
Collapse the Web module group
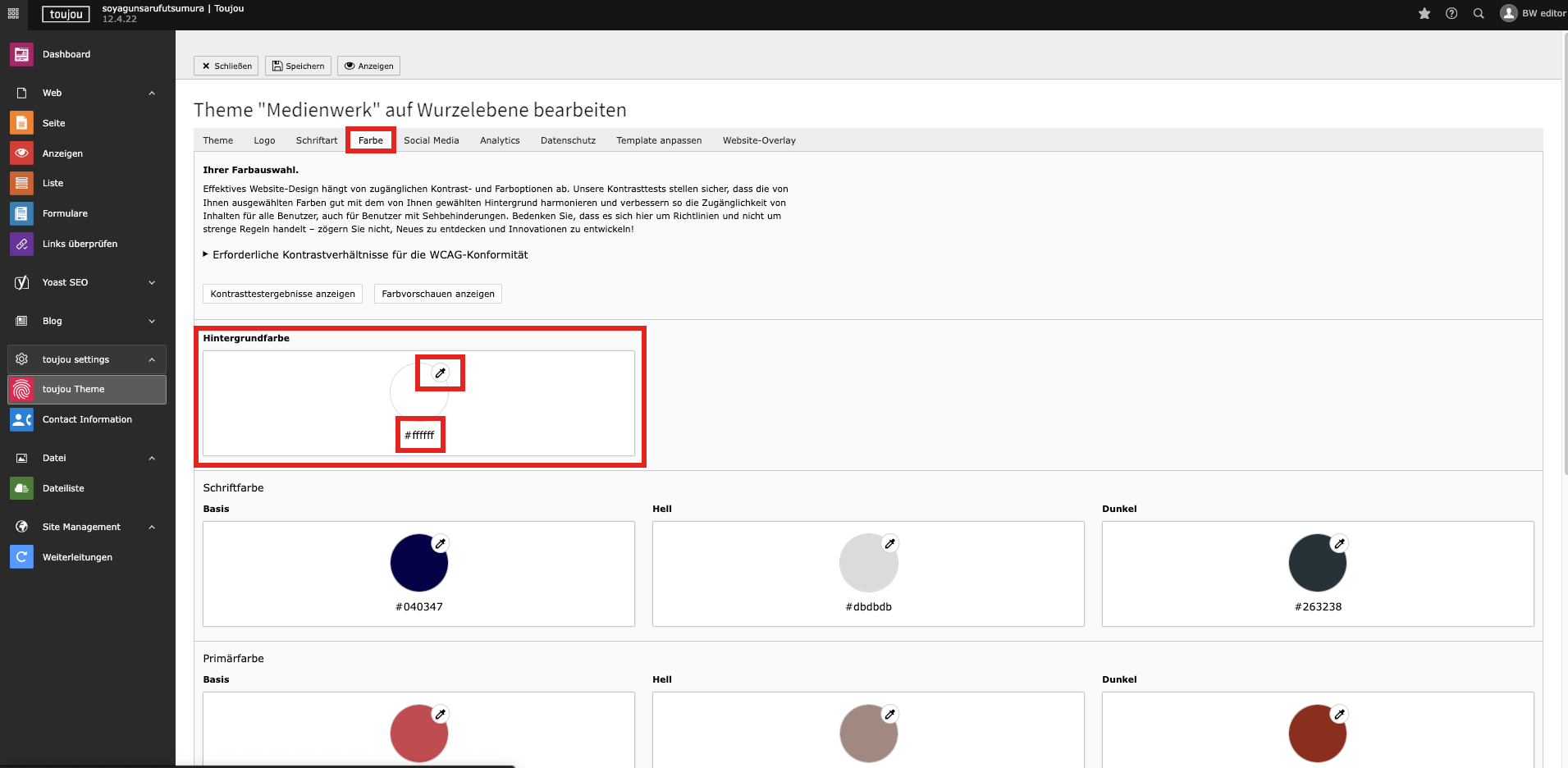click(x=152, y=93)
